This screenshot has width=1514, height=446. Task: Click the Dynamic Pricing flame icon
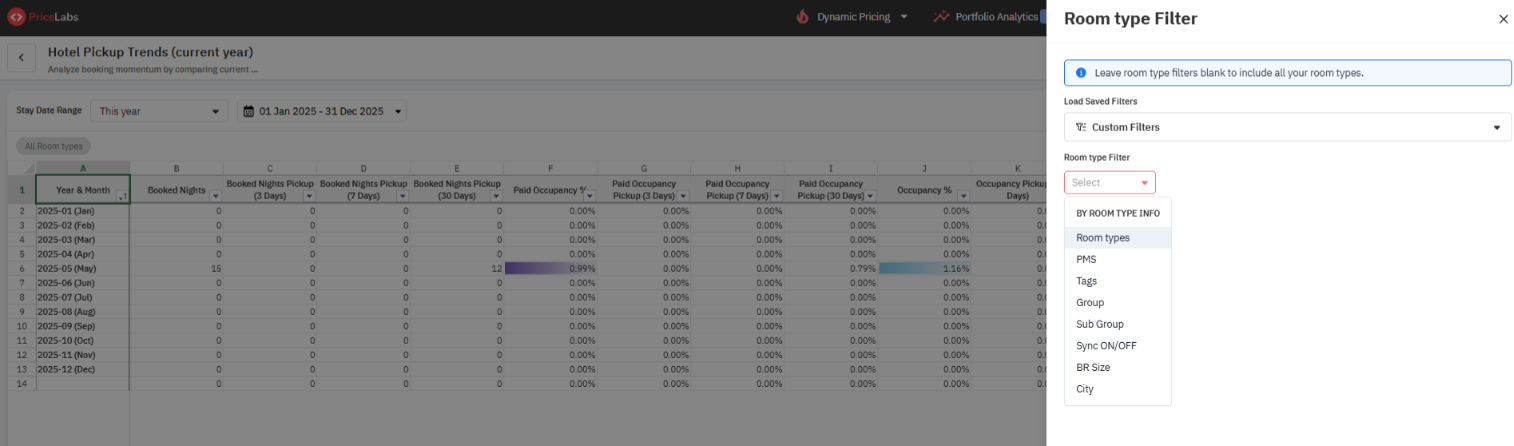click(802, 17)
